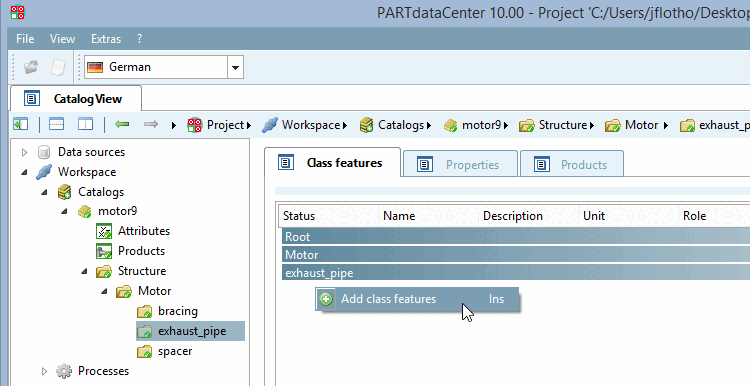Click the Class features tab icon

pyautogui.click(x=286, y=163)
